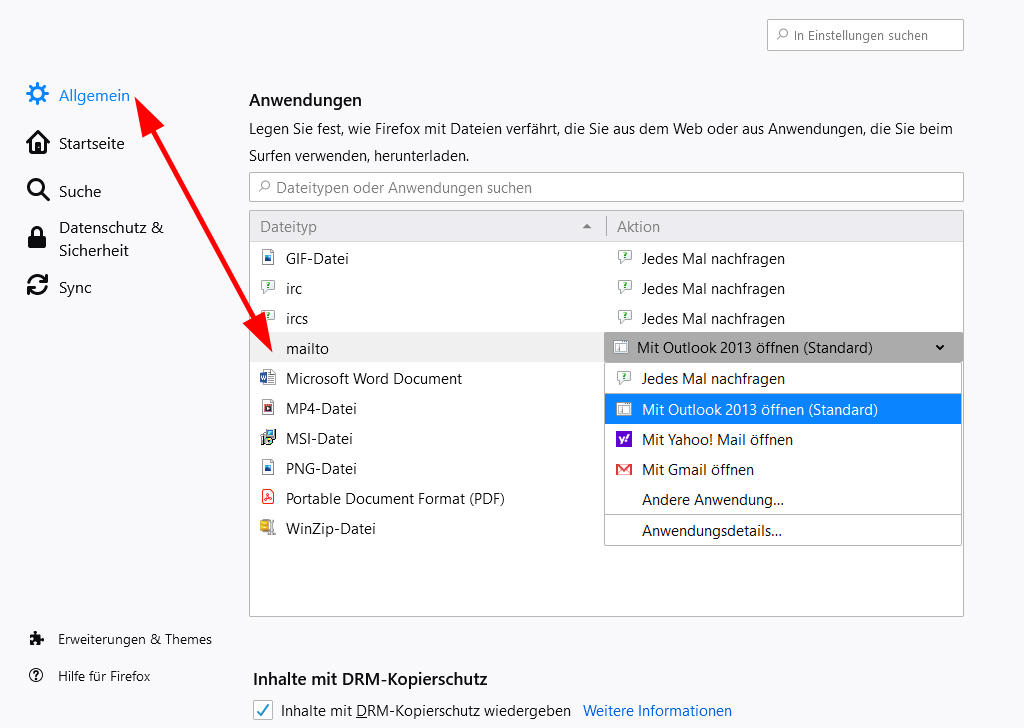Viewport: 1024px width, 728px height.
Task: Pick 'Andere Anwendung...' in the dropdown
Action: 712,499
